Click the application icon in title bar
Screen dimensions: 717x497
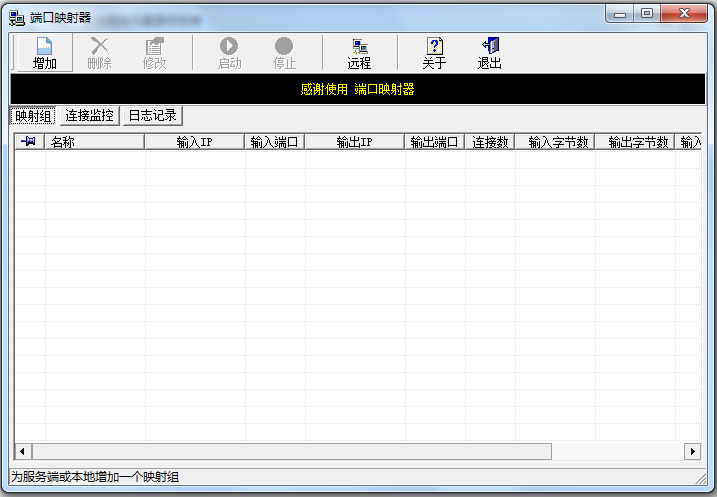16,15
